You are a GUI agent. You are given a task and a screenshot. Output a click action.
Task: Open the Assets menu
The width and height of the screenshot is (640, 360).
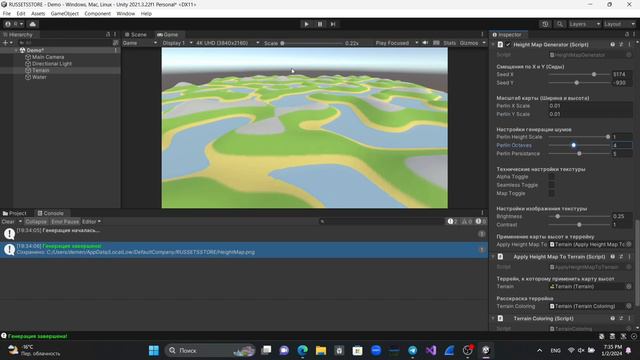38,13
